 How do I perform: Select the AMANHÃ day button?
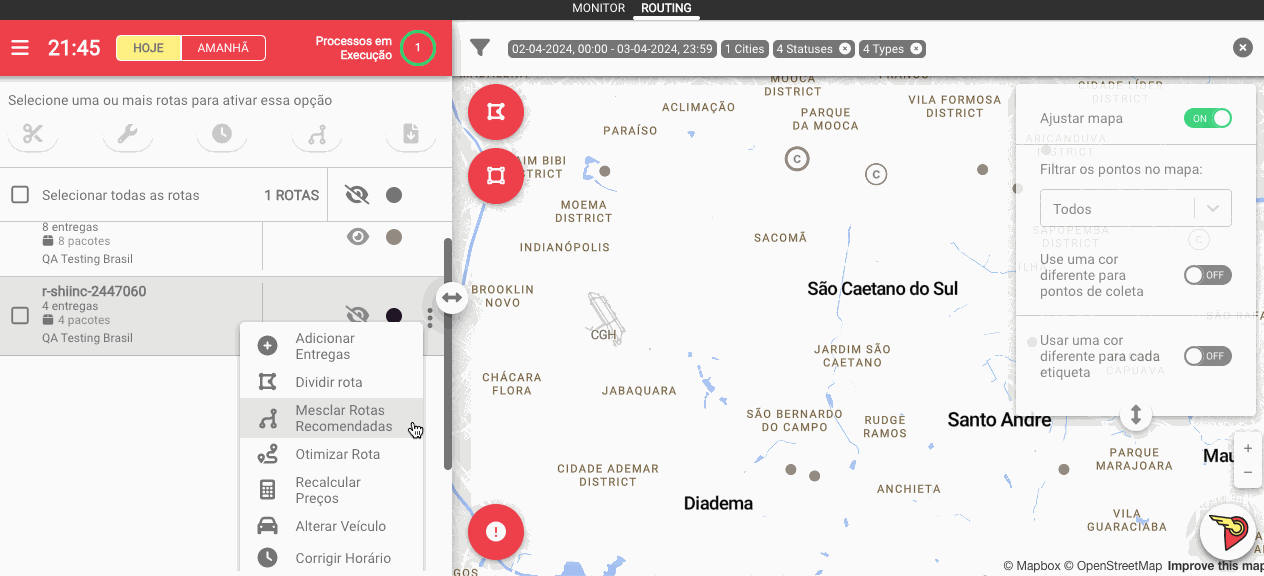(223, 48)
